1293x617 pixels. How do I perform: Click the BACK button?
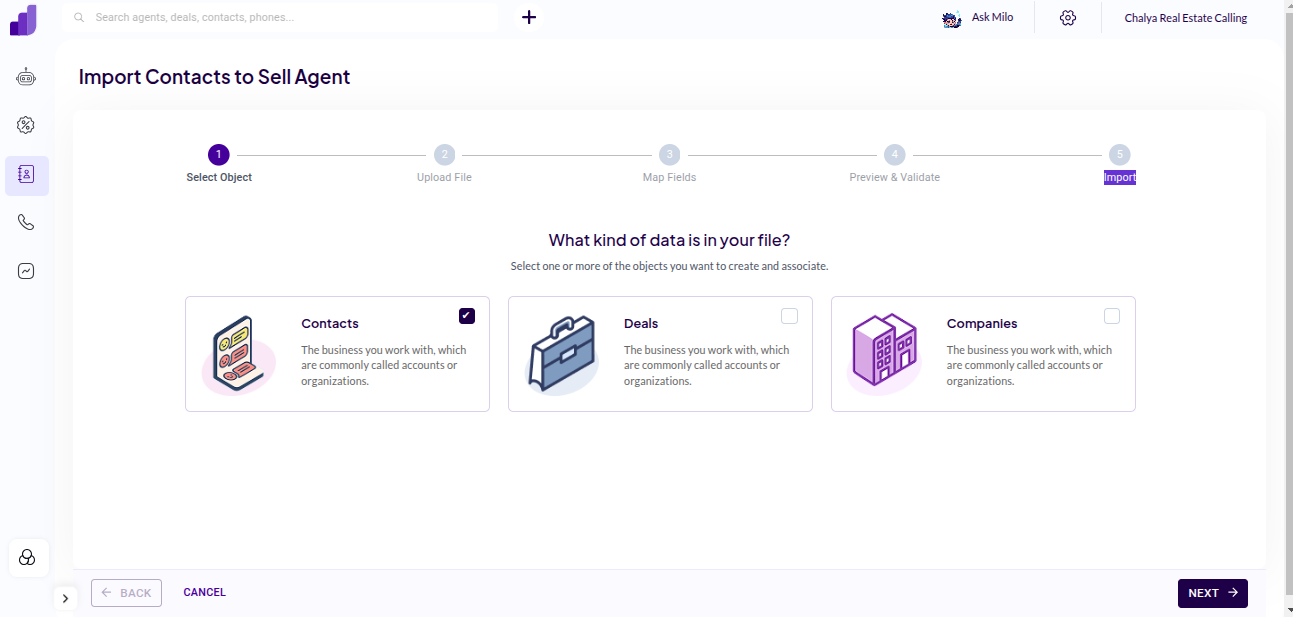click(x=126, y=593)
